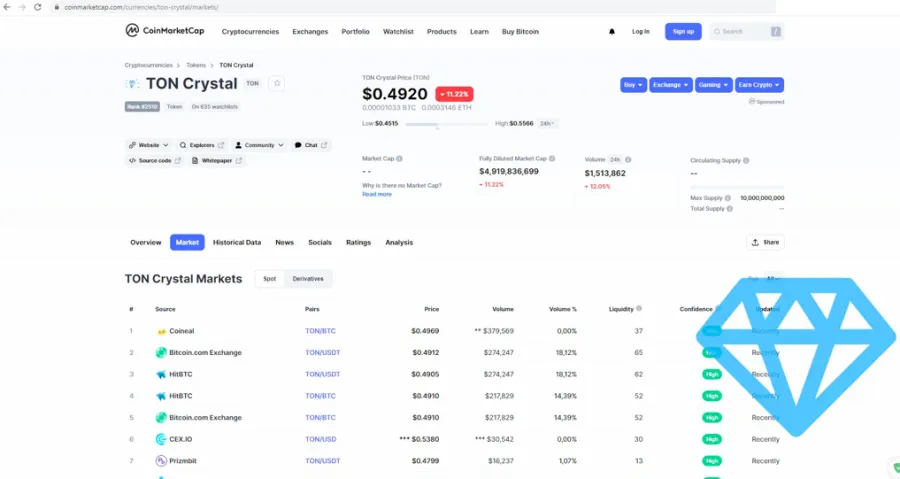The width and height of the screenshot is (900, 479).
Task: Click the circulating supply progress bar
Action: (737, 187)
